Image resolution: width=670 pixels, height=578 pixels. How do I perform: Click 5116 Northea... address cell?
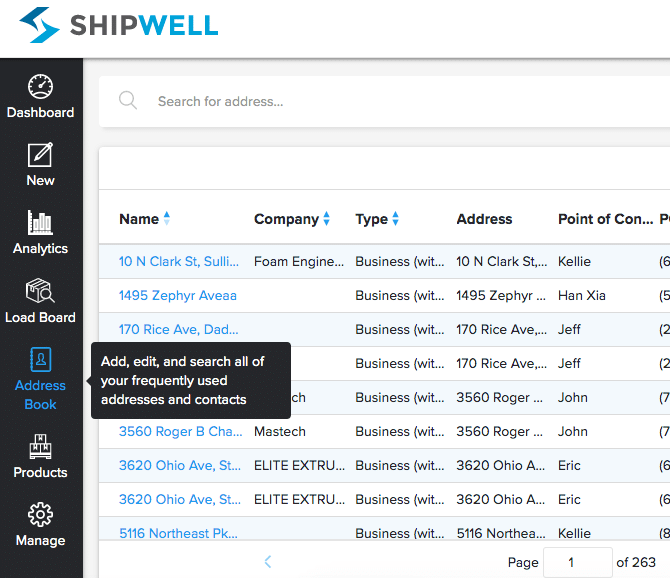pos(501,533)
